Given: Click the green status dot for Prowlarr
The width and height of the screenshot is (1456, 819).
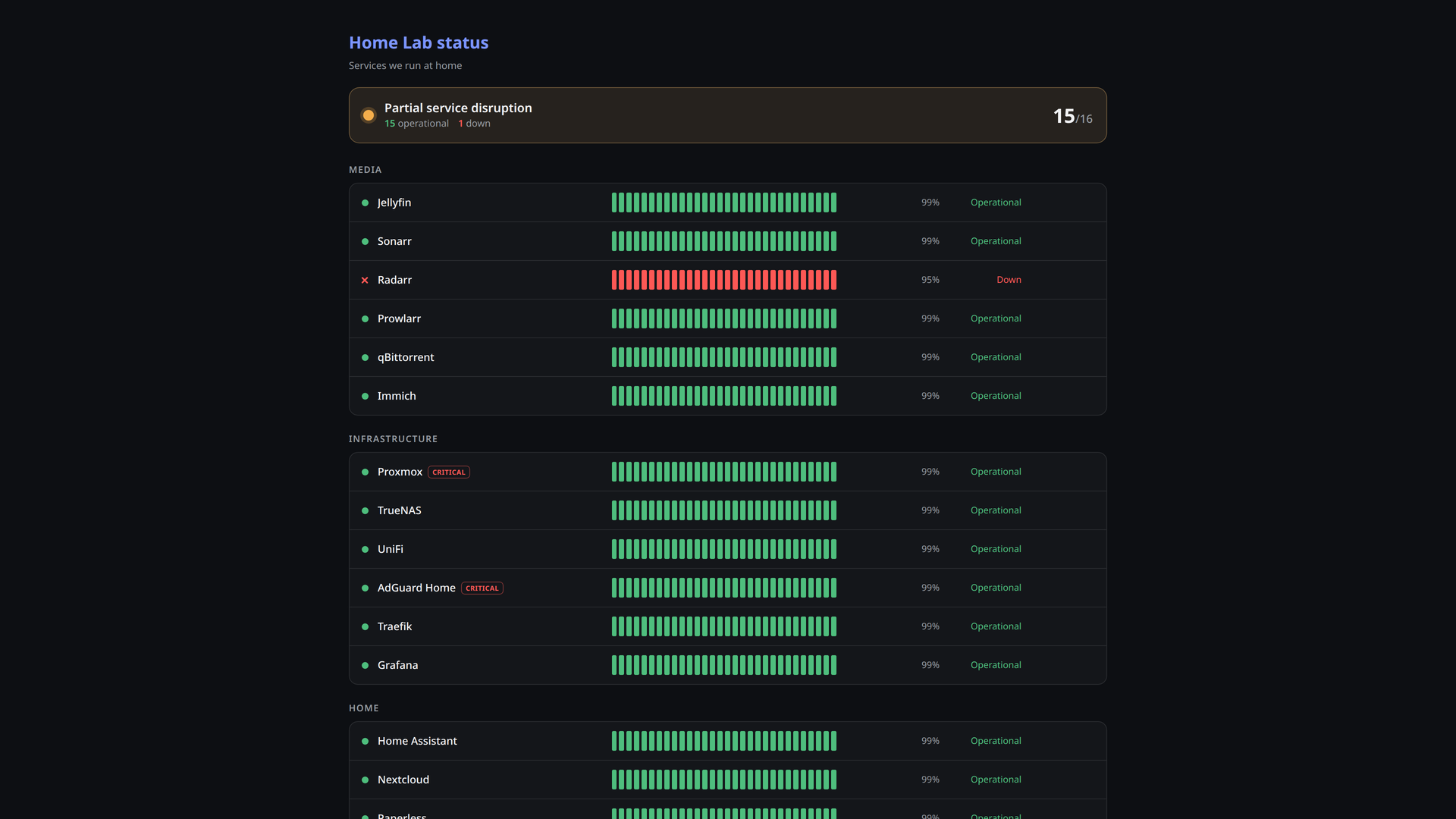Looking at the screenshot, I should [365, 318].
